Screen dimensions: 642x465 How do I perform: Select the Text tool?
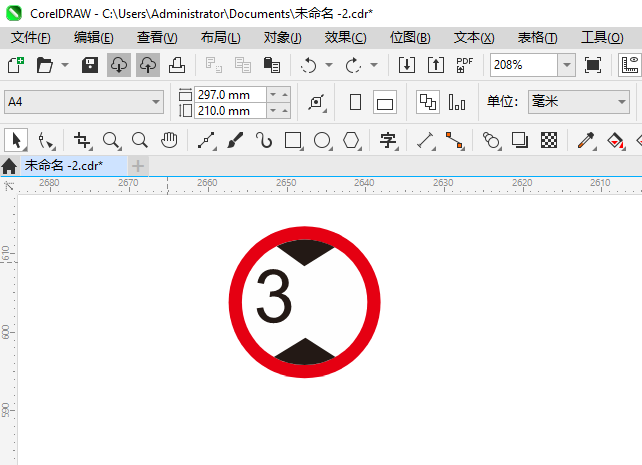point(388,140)
